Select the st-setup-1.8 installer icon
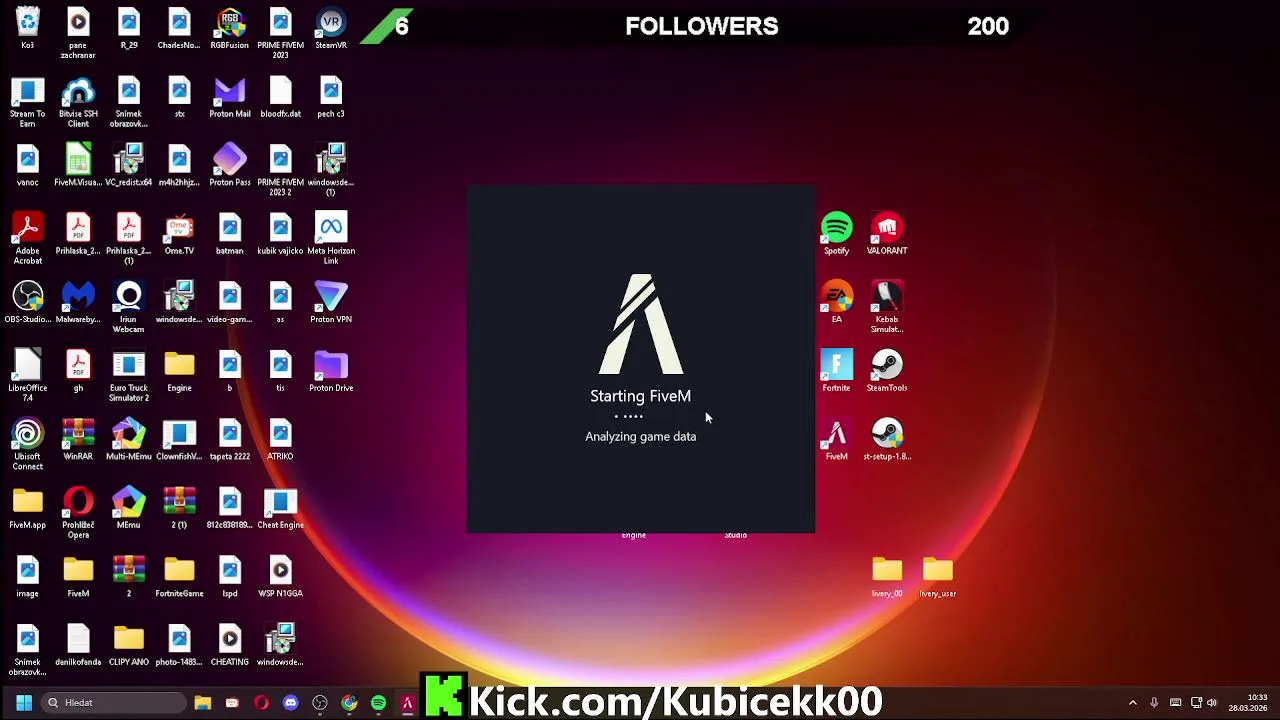Image resolution: width=1280 pixels, height=720 pixels. pyautogui.click(x=887, y=440)
